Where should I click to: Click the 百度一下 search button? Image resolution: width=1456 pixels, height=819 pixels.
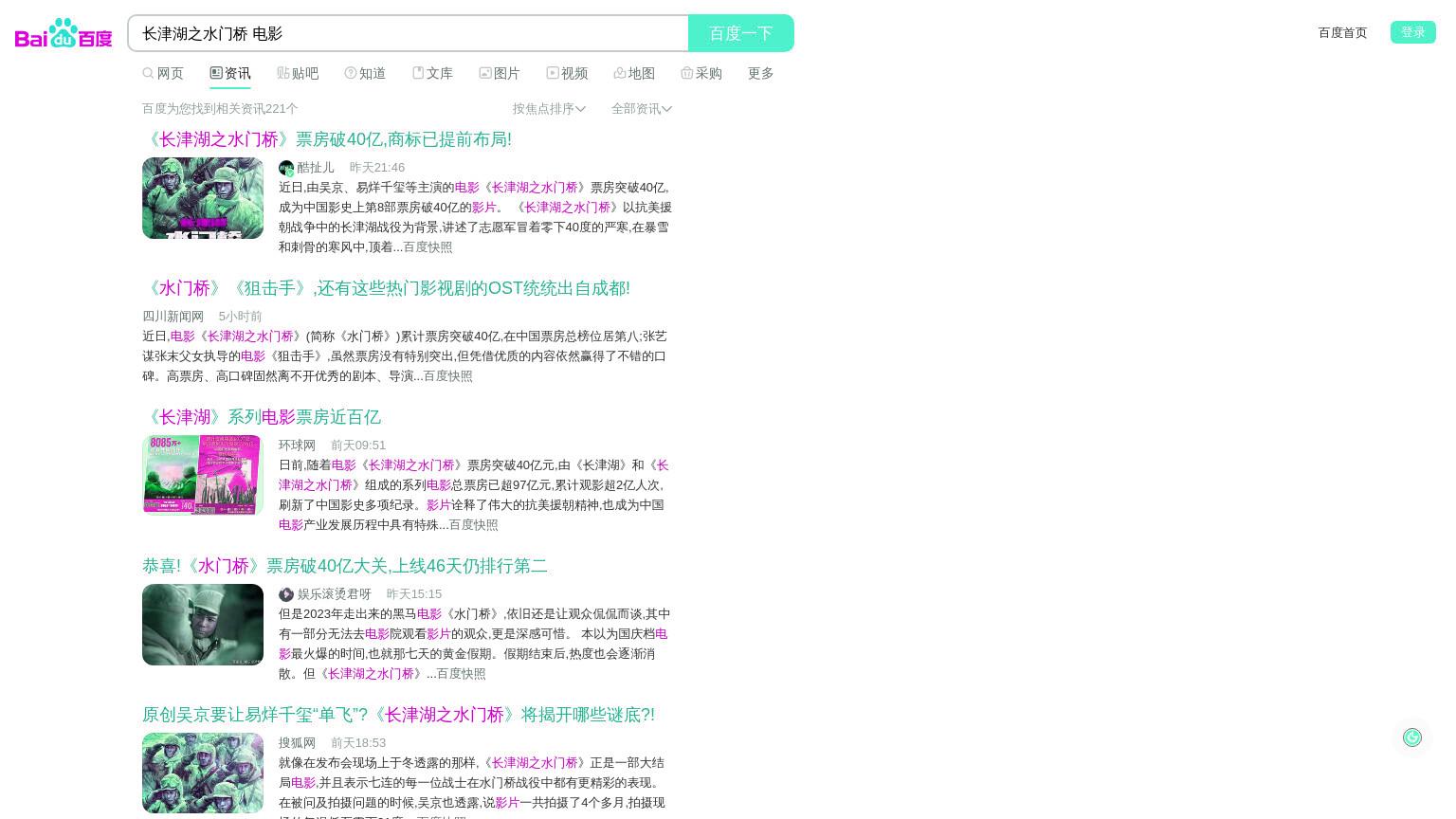tap(741, 33)
